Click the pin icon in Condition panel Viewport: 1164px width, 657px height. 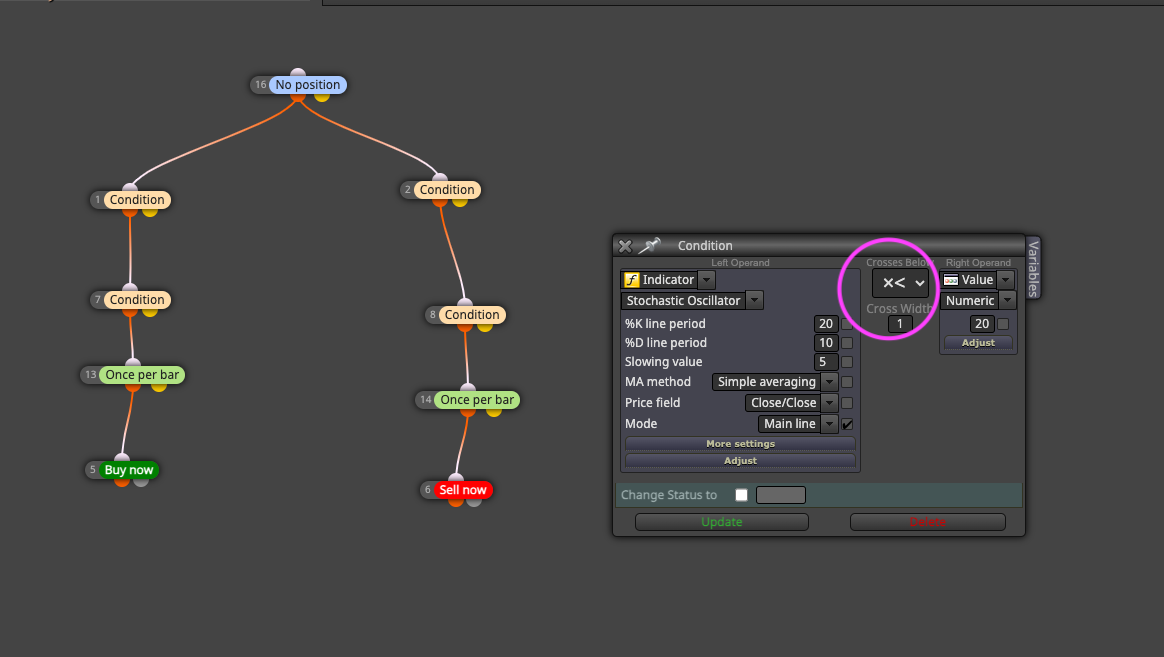coord(650,245)
